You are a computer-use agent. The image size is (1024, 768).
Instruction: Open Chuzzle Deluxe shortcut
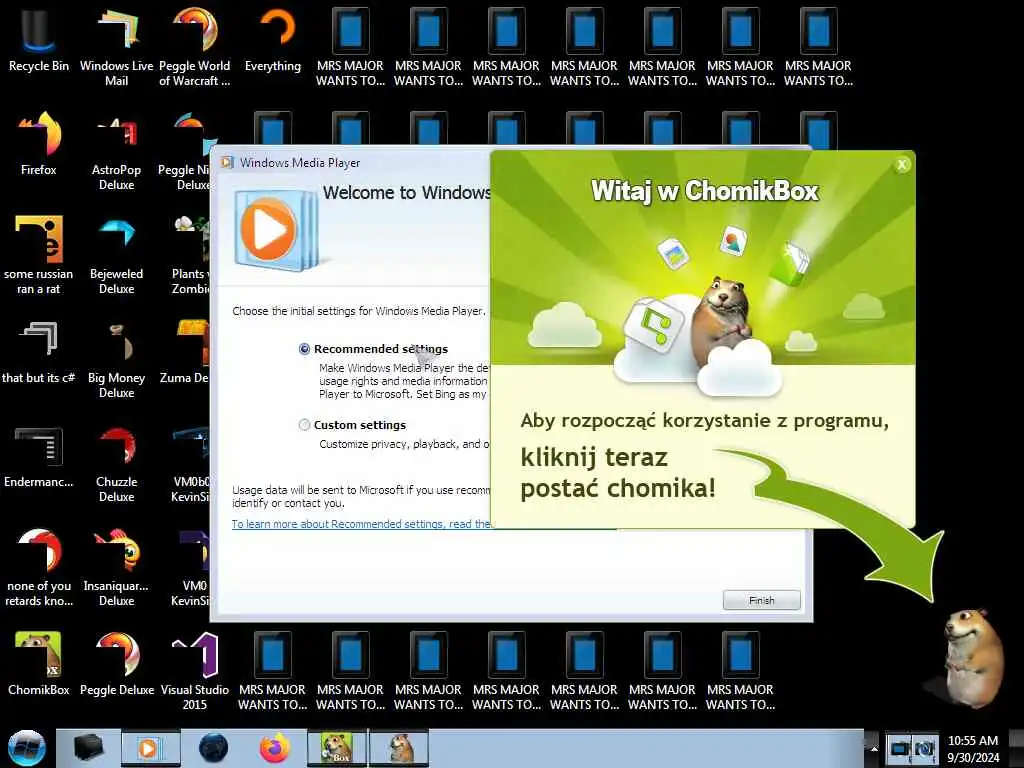pyautogui.click(x=116, y=464)
